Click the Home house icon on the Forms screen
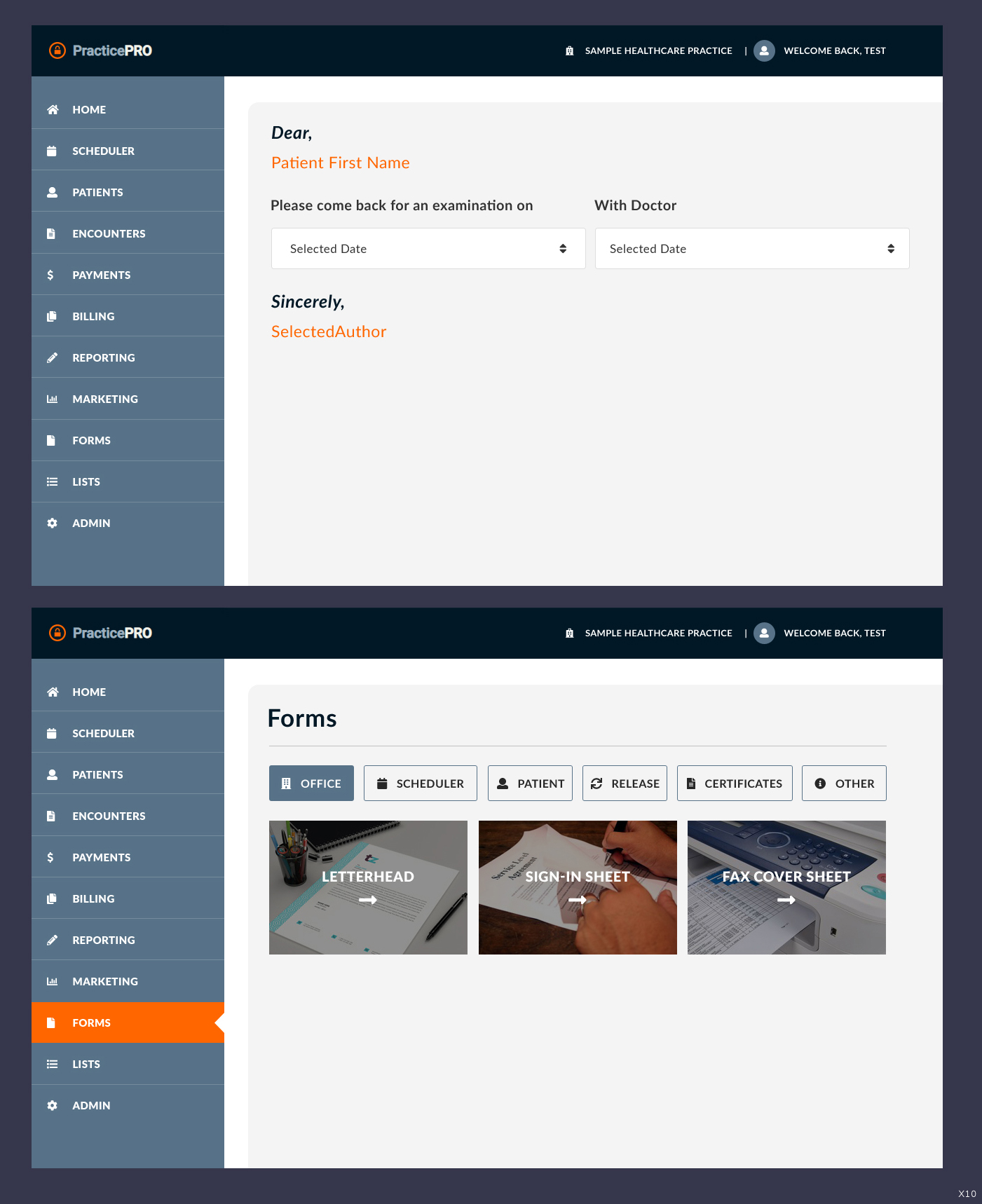This screenshot has width=982, height=1204. [x=53, y=692]
